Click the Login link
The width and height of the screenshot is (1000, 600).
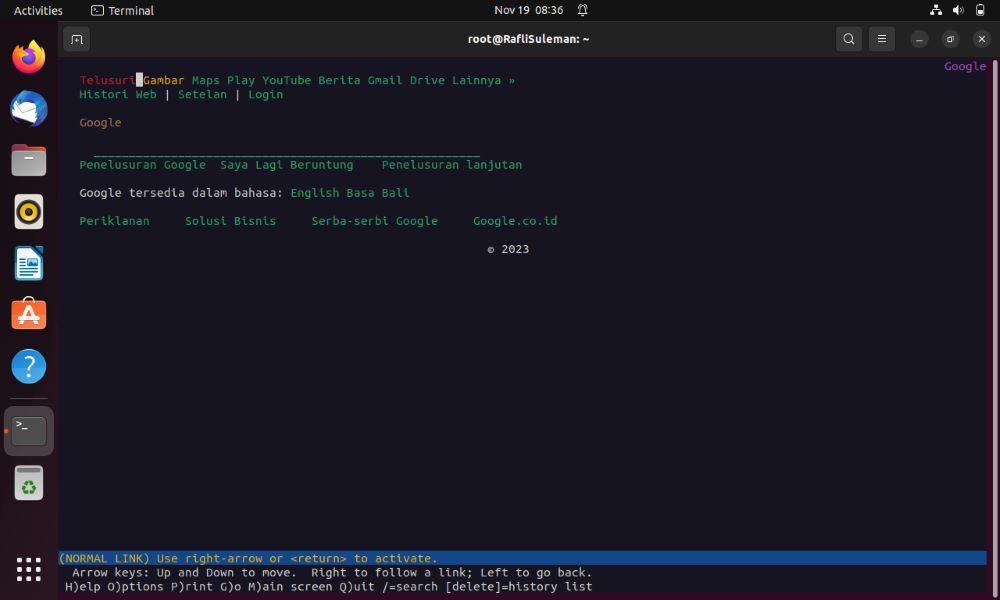[265, 94]
